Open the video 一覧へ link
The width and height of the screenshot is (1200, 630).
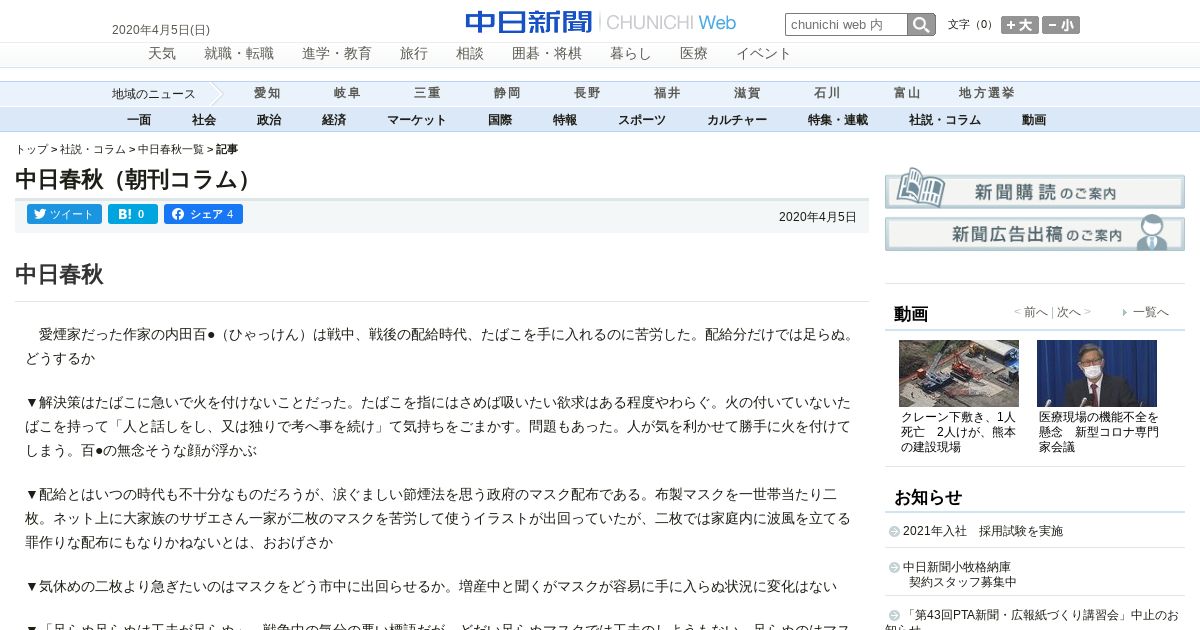(x=1150, y=312)
